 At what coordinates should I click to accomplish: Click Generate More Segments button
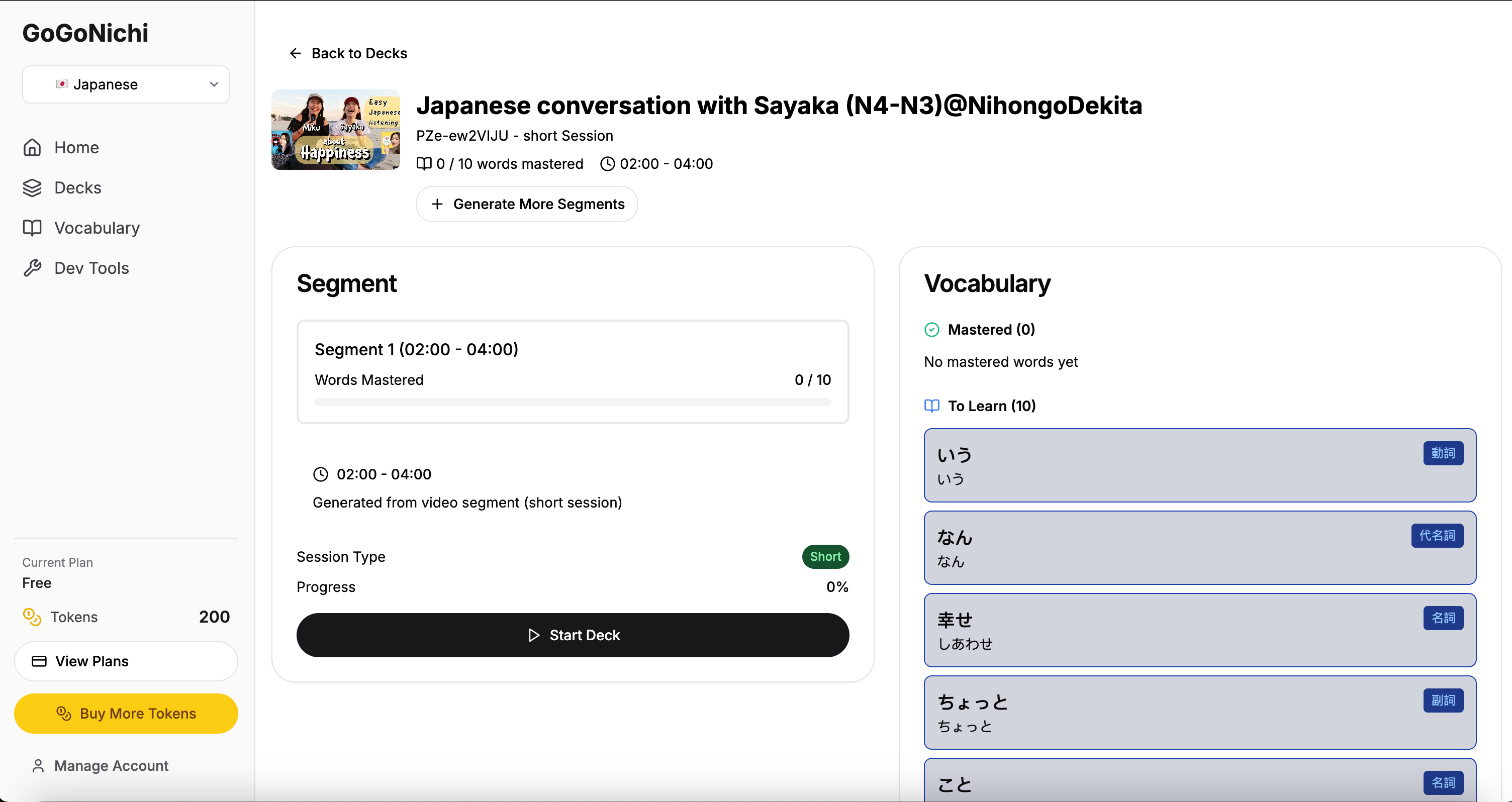[526, 204]
